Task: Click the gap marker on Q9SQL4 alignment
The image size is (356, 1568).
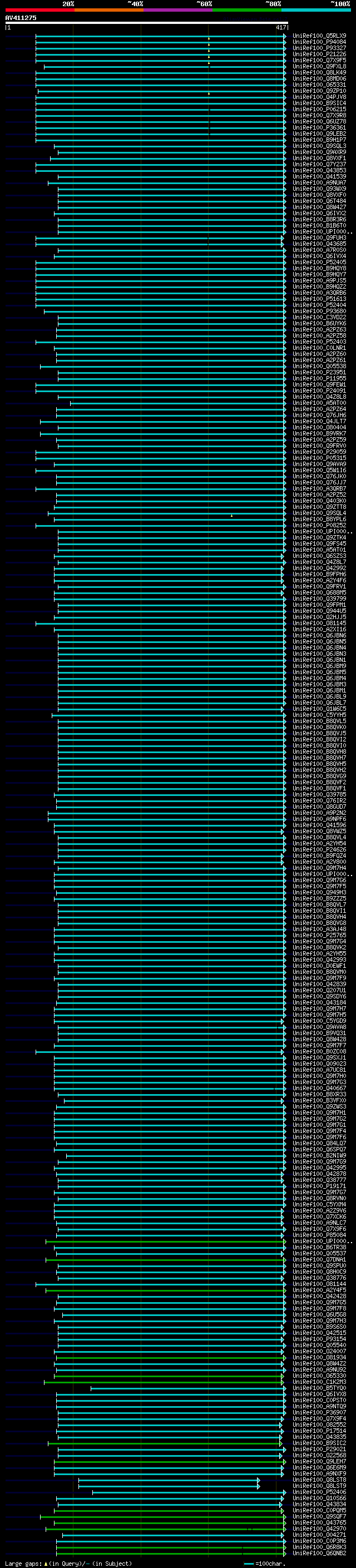Action: [231, 516]
